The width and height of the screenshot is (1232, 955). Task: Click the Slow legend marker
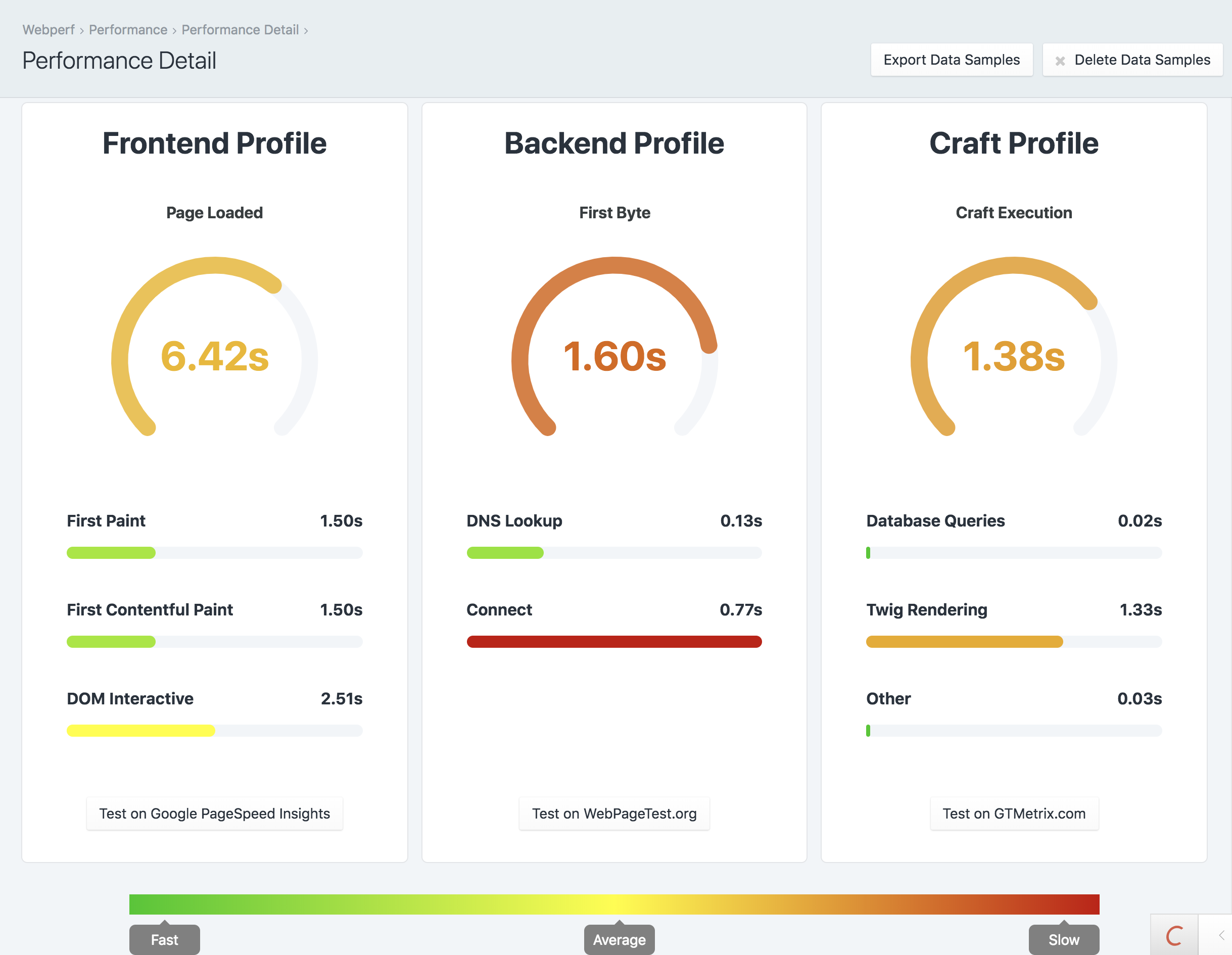1063,940
